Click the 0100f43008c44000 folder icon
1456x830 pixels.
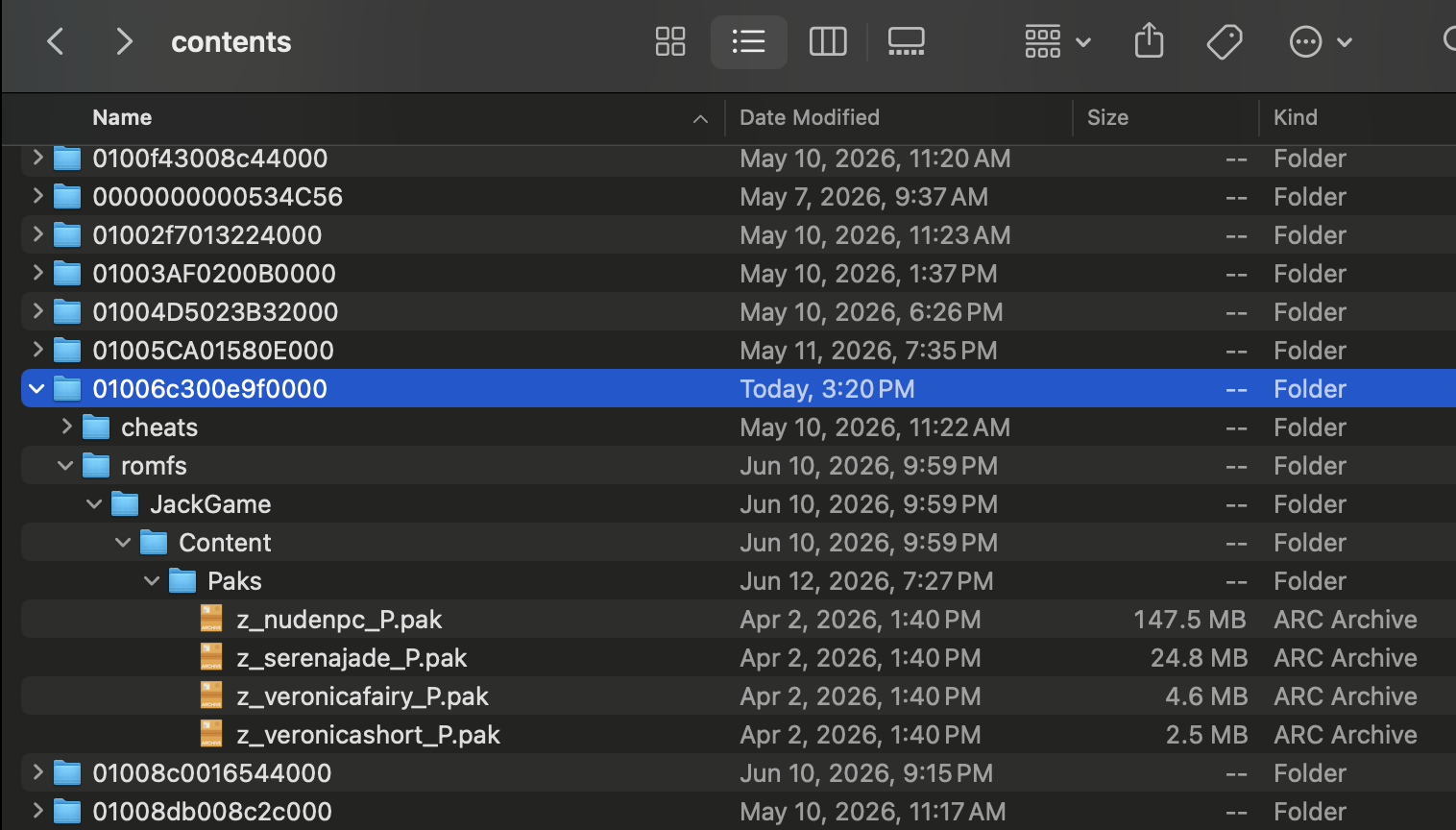click(x=67, y=158)
